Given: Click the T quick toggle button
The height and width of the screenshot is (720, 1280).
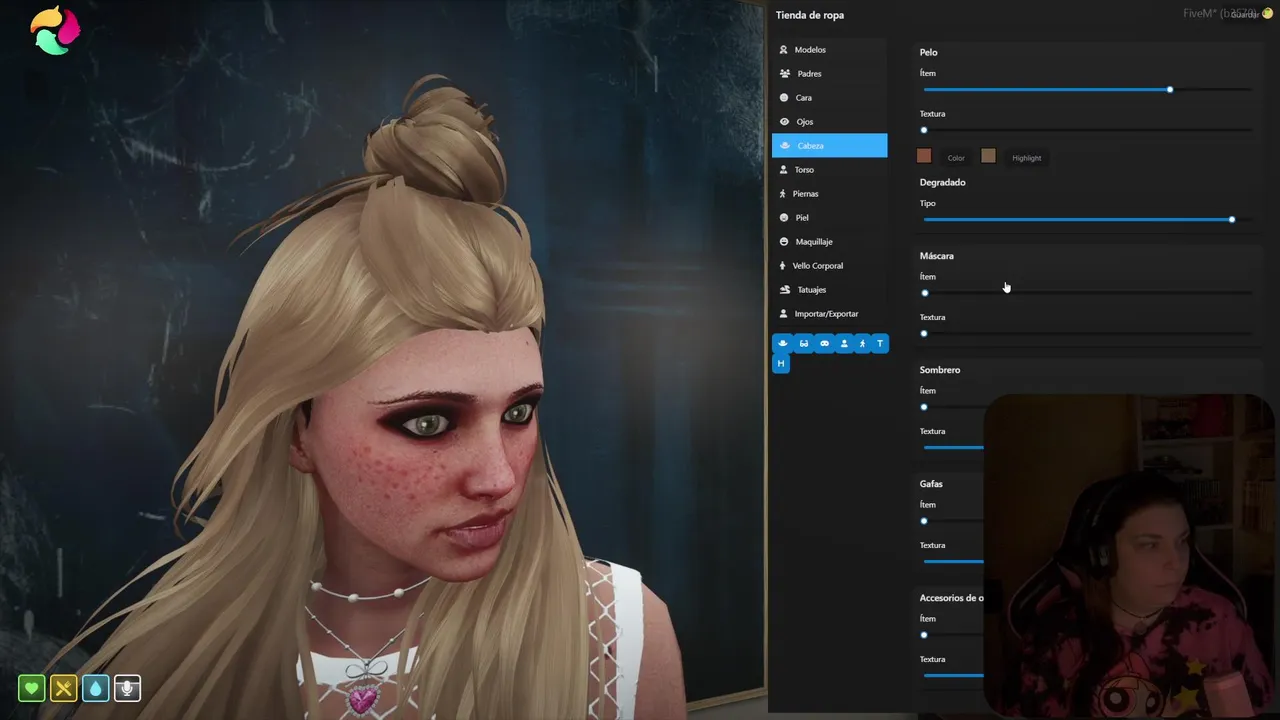Looking at the screenshot, I should (x=880, y=343).
